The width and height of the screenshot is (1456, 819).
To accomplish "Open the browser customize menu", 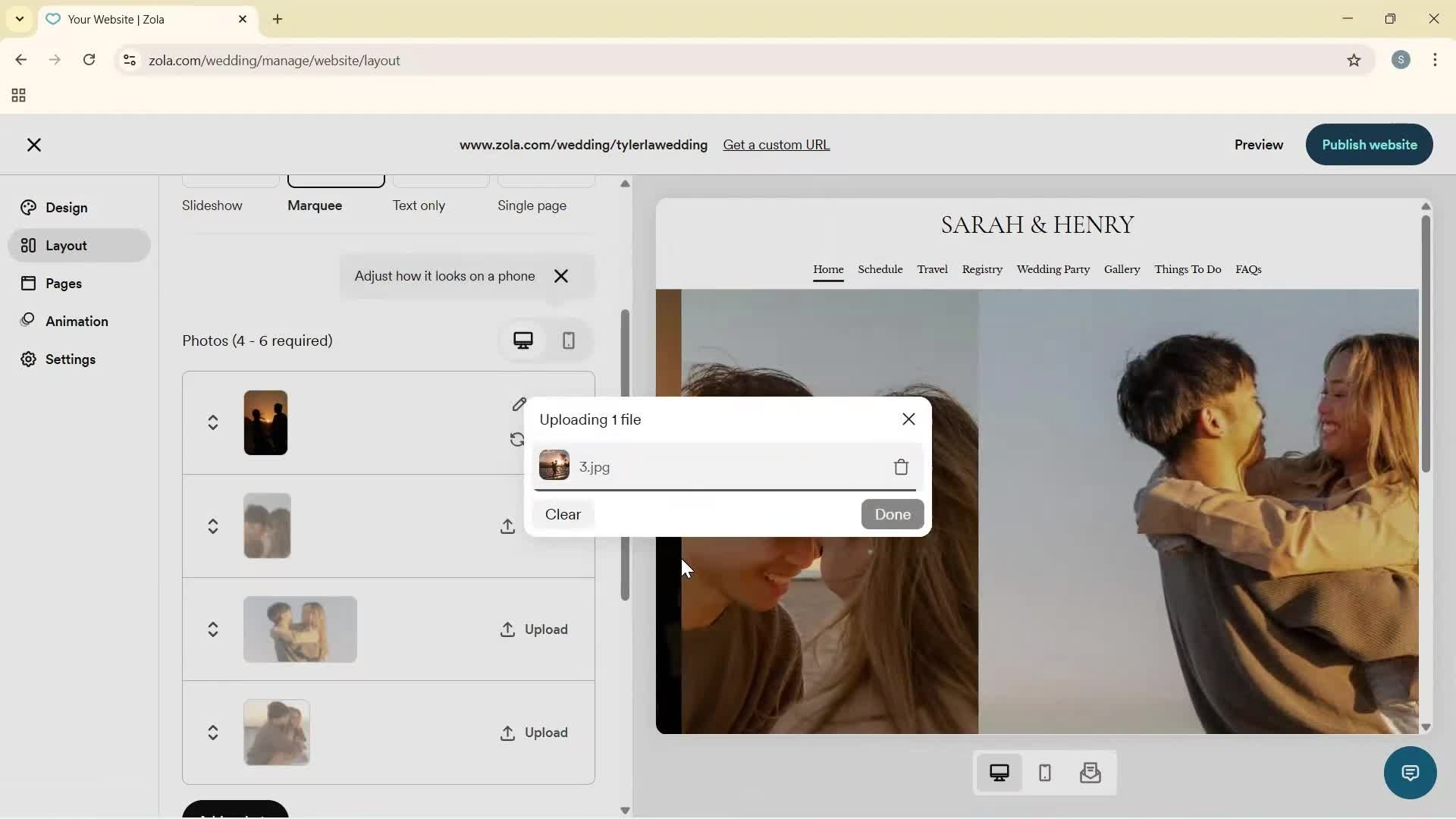I will pyautogui.click(x=1436, y=60).
